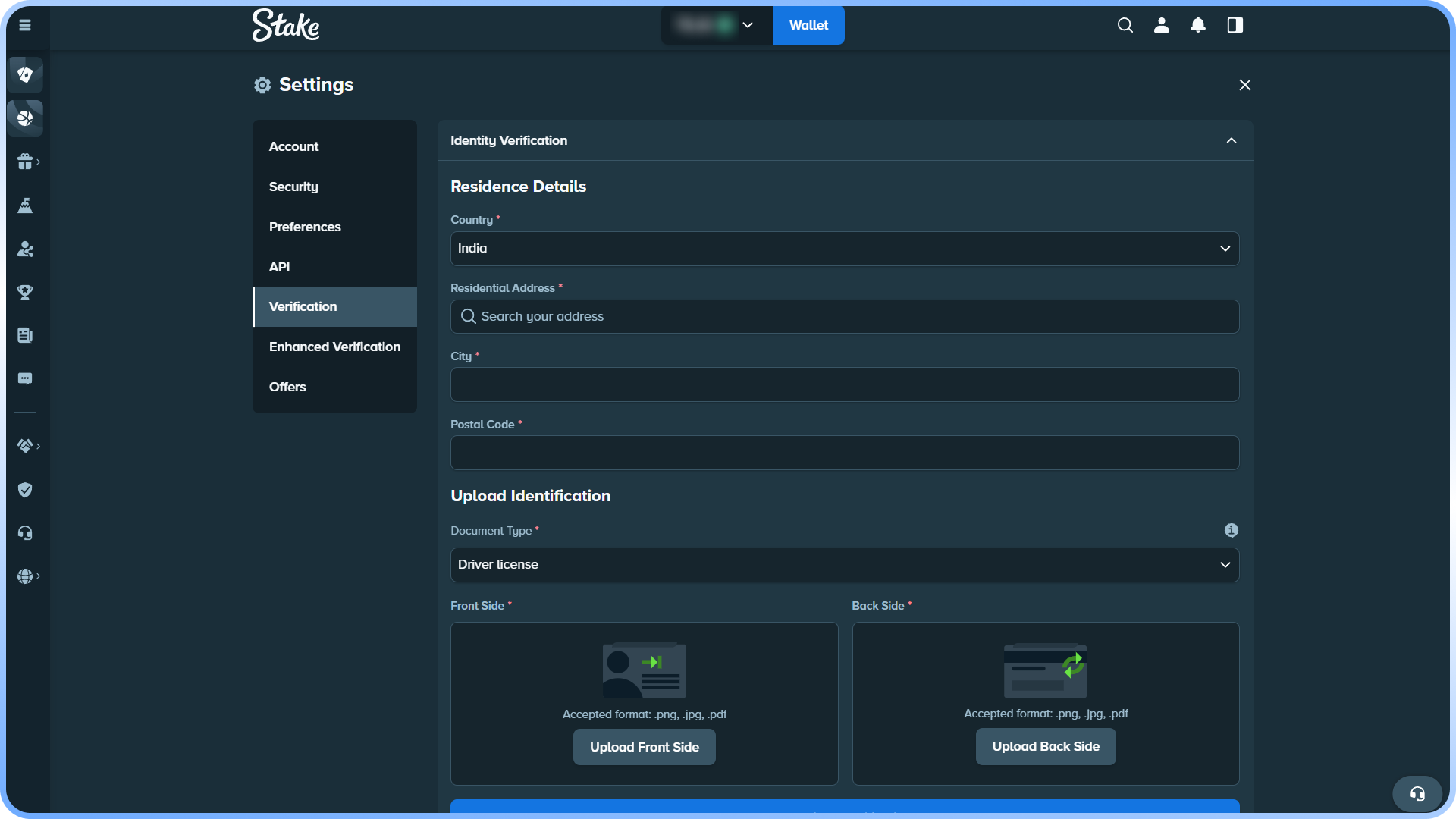Image resolution: width=1456 pixels, height=819 pixels.
Task: Click the Affiliate users icon in sidebar
Action: pyautogui.click(x=25, y=249)
